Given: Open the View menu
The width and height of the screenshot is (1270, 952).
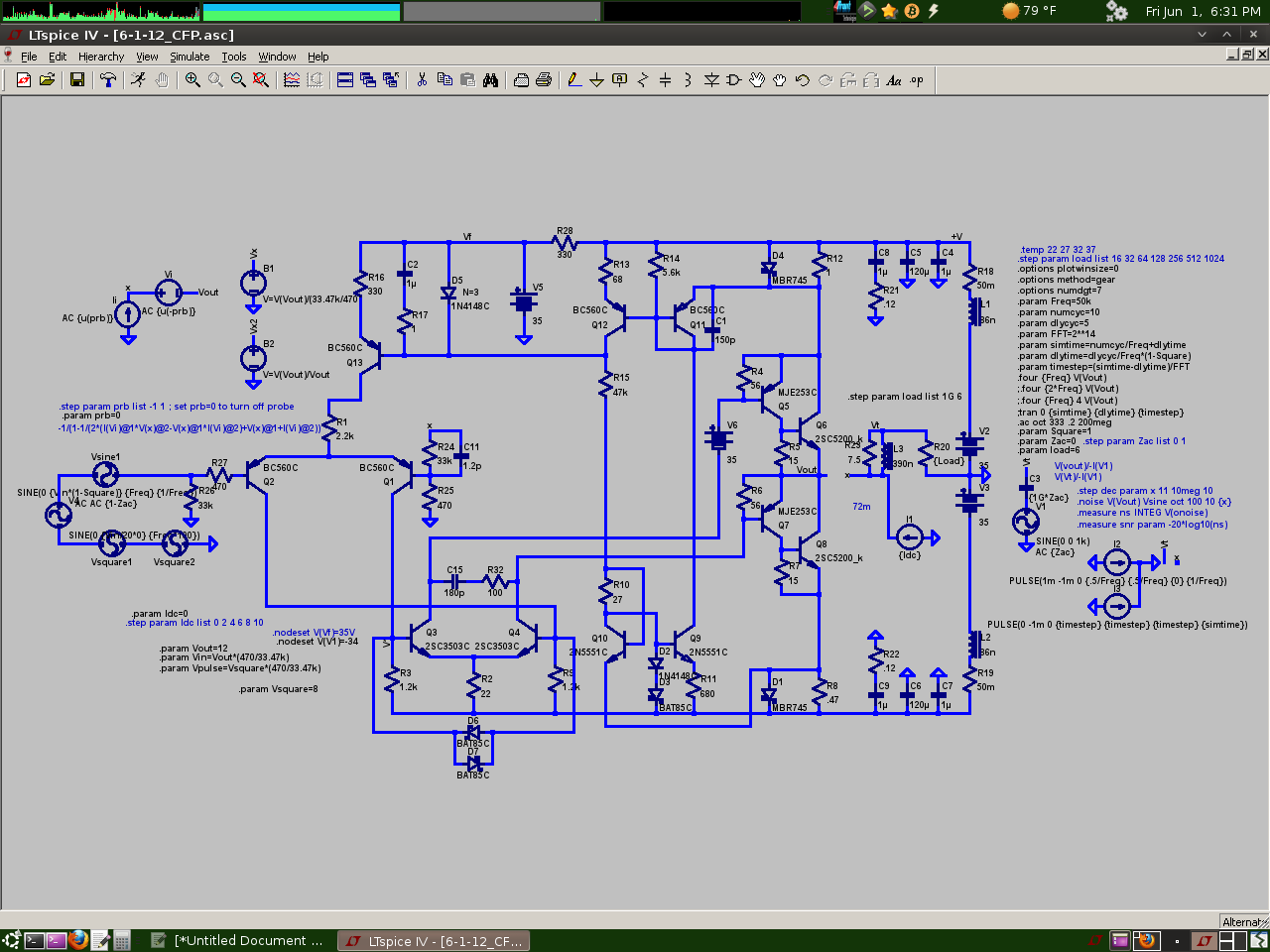Looking at the screenshot, I should (x=147, y=57).
